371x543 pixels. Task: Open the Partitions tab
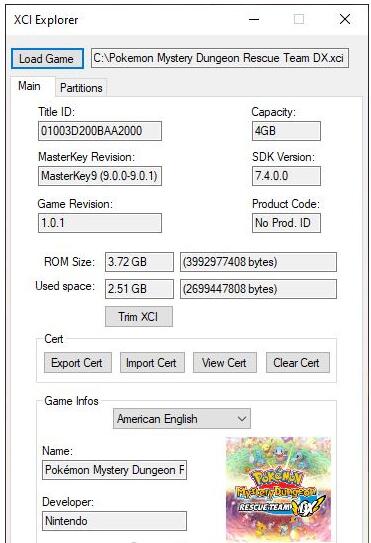81,88
